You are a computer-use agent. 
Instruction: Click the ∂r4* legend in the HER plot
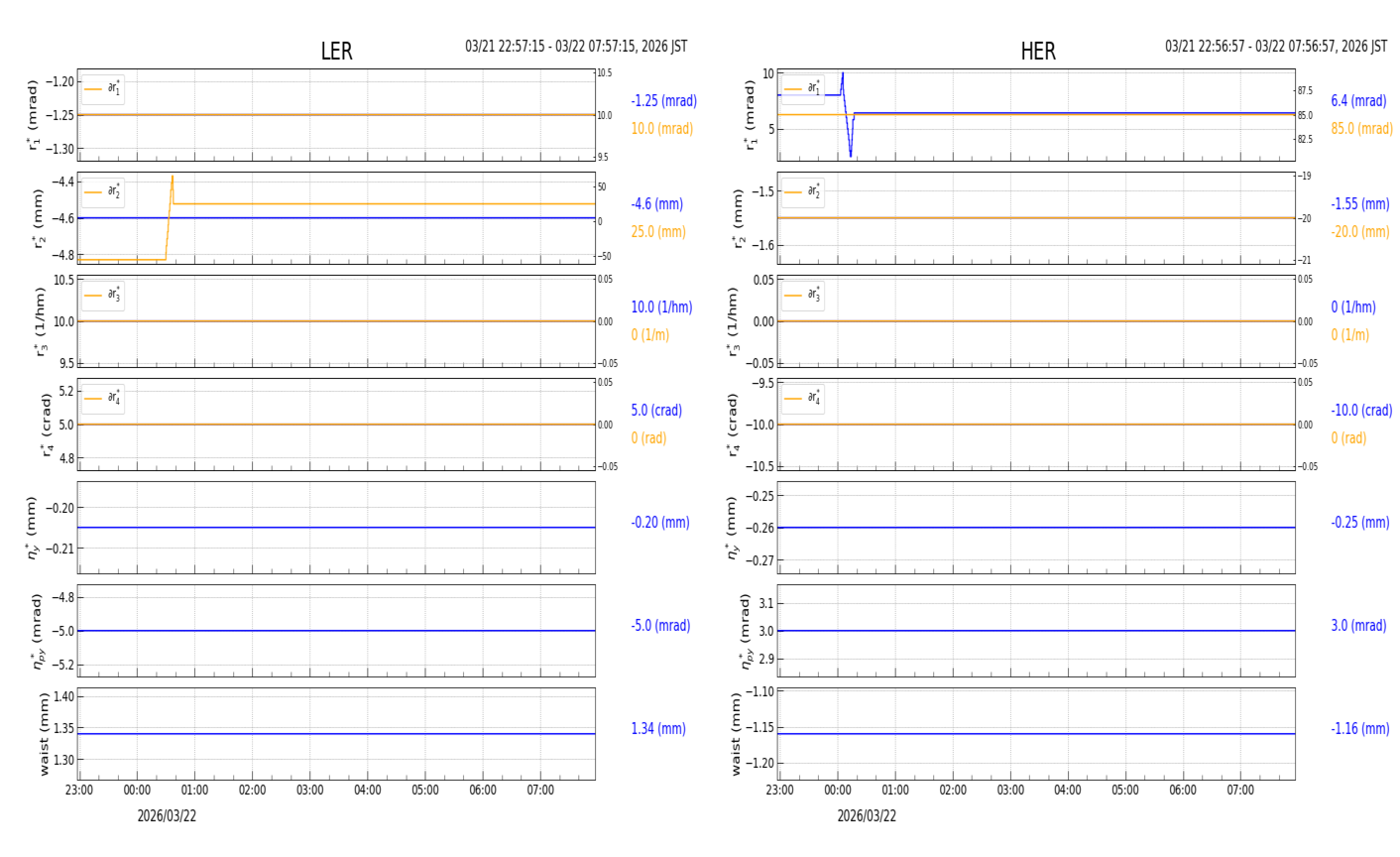[x=803, y=398]
